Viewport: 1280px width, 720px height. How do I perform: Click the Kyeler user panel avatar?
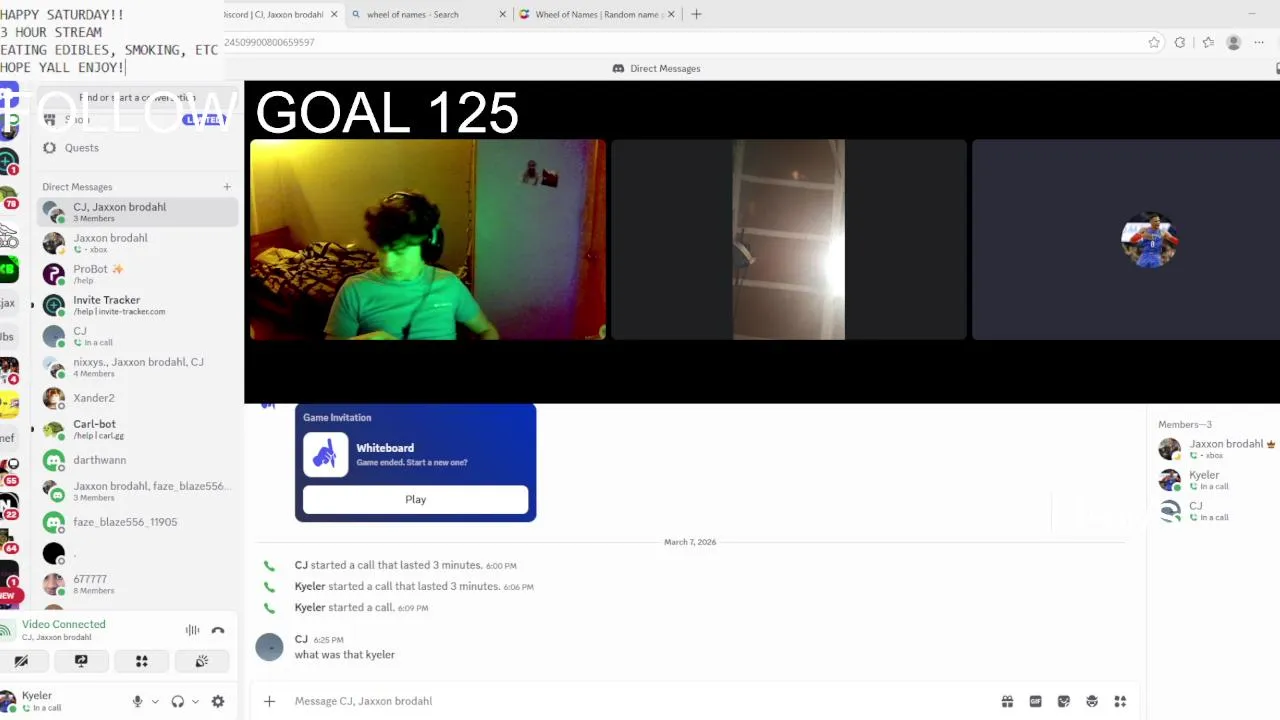tap(9, 700)
